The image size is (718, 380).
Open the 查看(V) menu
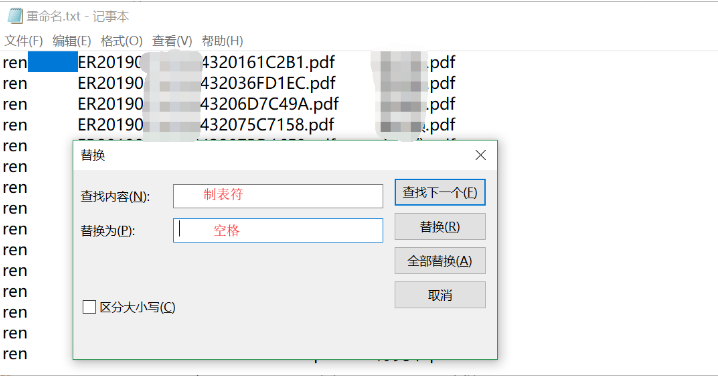(172, 41)
